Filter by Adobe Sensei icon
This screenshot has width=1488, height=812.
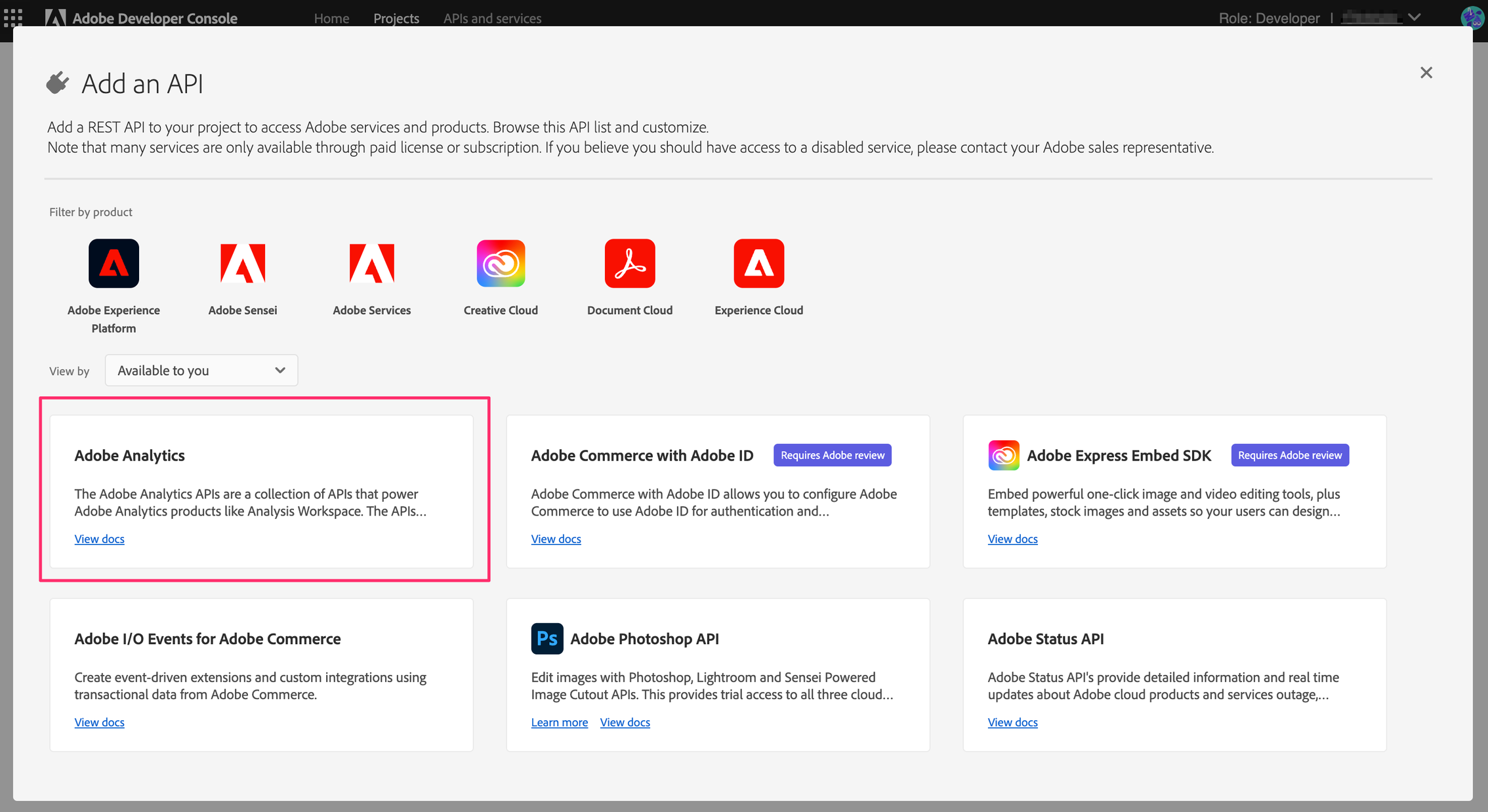click(243, 264)
